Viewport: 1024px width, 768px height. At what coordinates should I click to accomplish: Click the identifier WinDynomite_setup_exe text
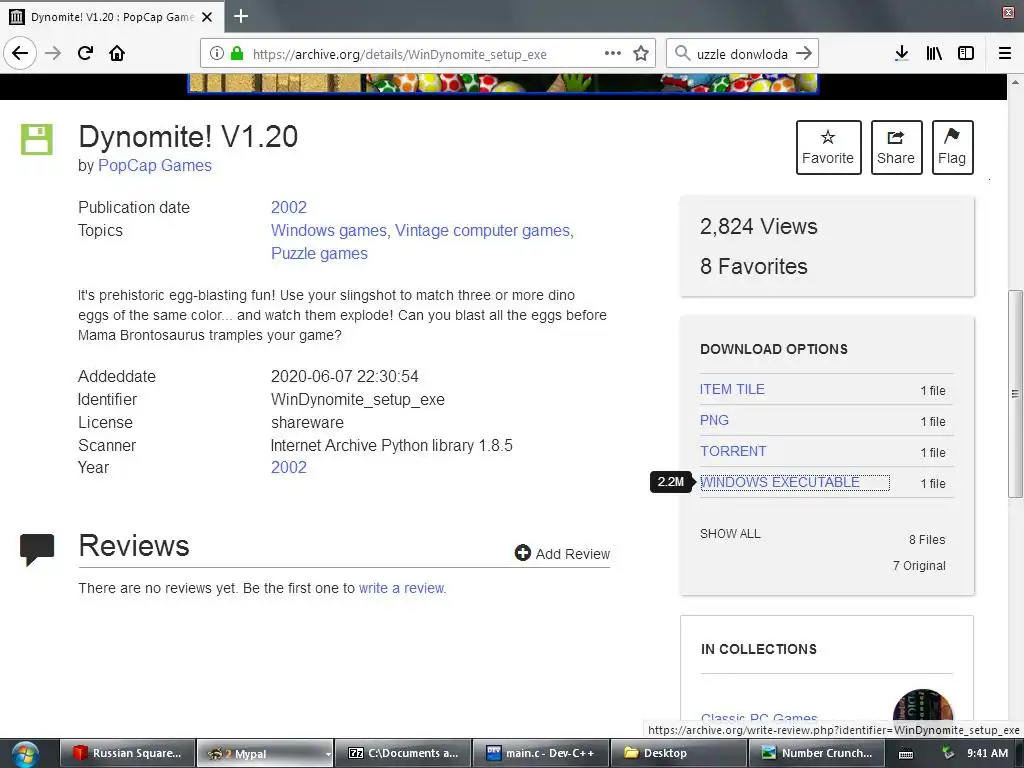coord(358,400)
